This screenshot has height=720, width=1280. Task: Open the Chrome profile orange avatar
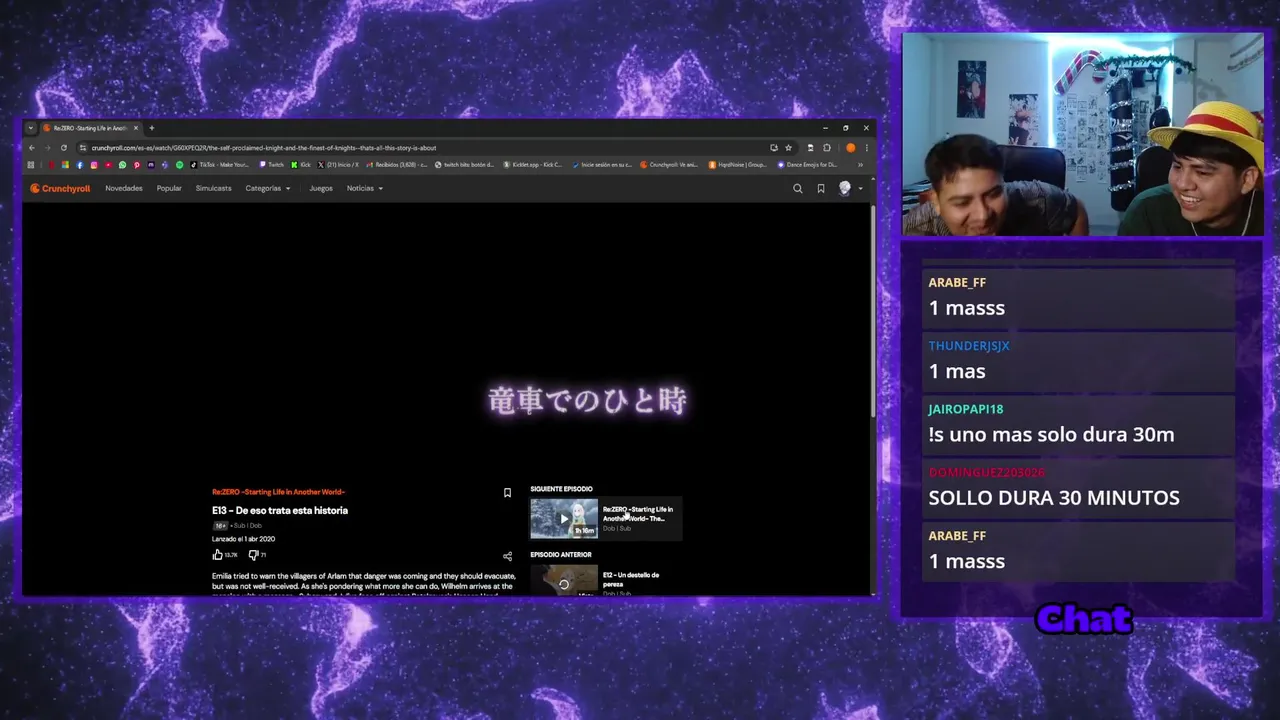click(851, 148)
